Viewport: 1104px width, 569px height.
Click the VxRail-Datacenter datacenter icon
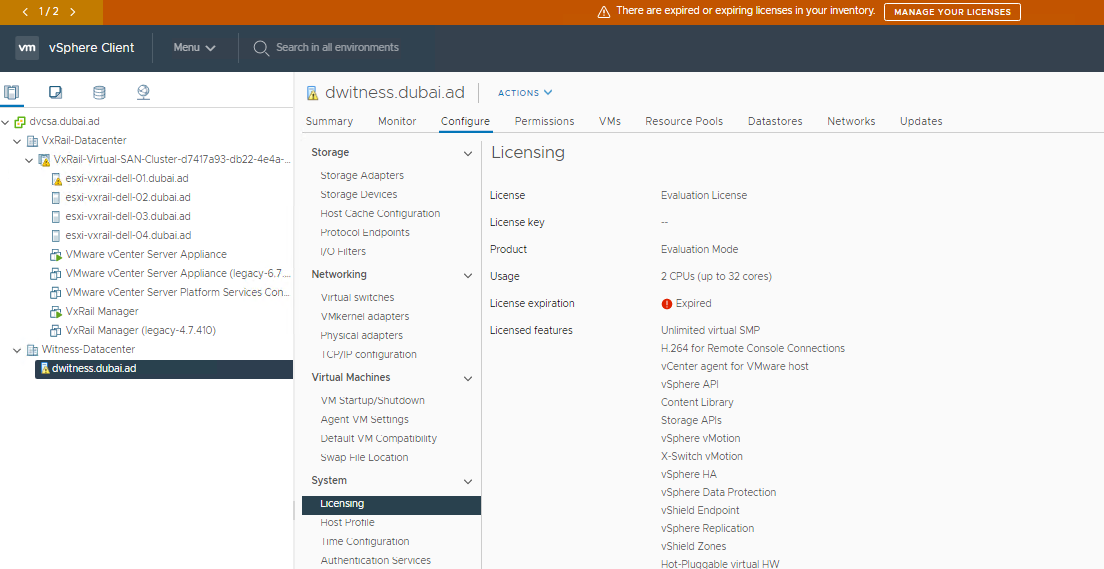click(32, 141)
